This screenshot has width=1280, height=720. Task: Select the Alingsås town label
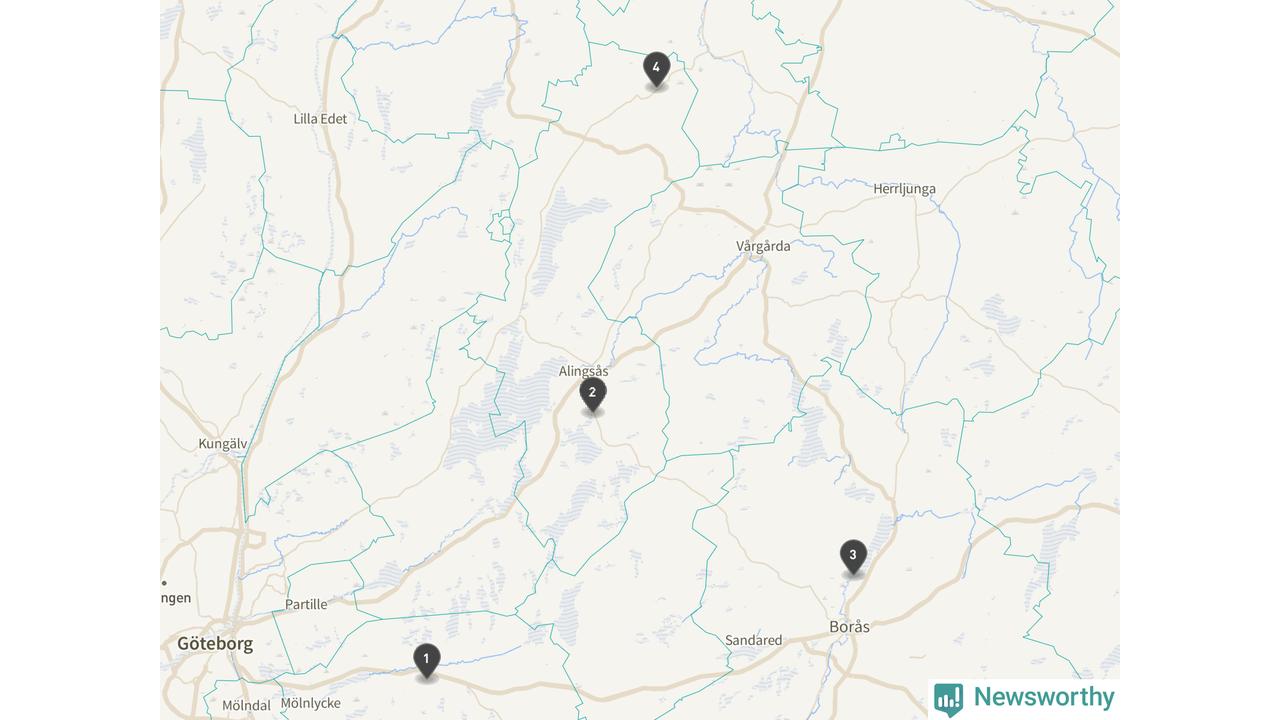(x=583, y=371)
